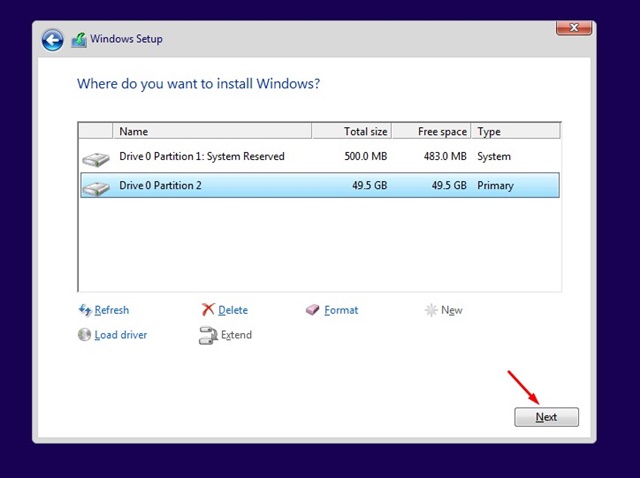Refresh the partition list
This screenshot has height=478, width=640.
(111, 310)
